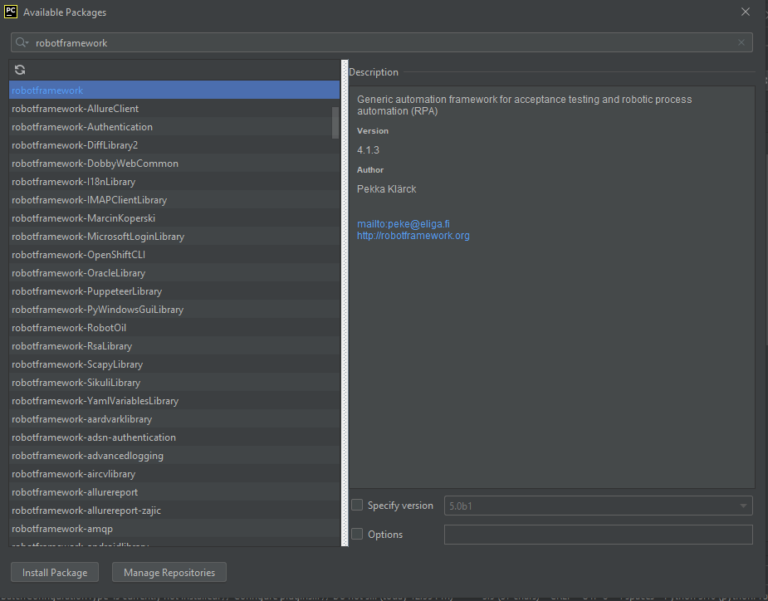768x601 pixels.
Task: Click the PyCharm logo in title bar
Action: point(11,12)
